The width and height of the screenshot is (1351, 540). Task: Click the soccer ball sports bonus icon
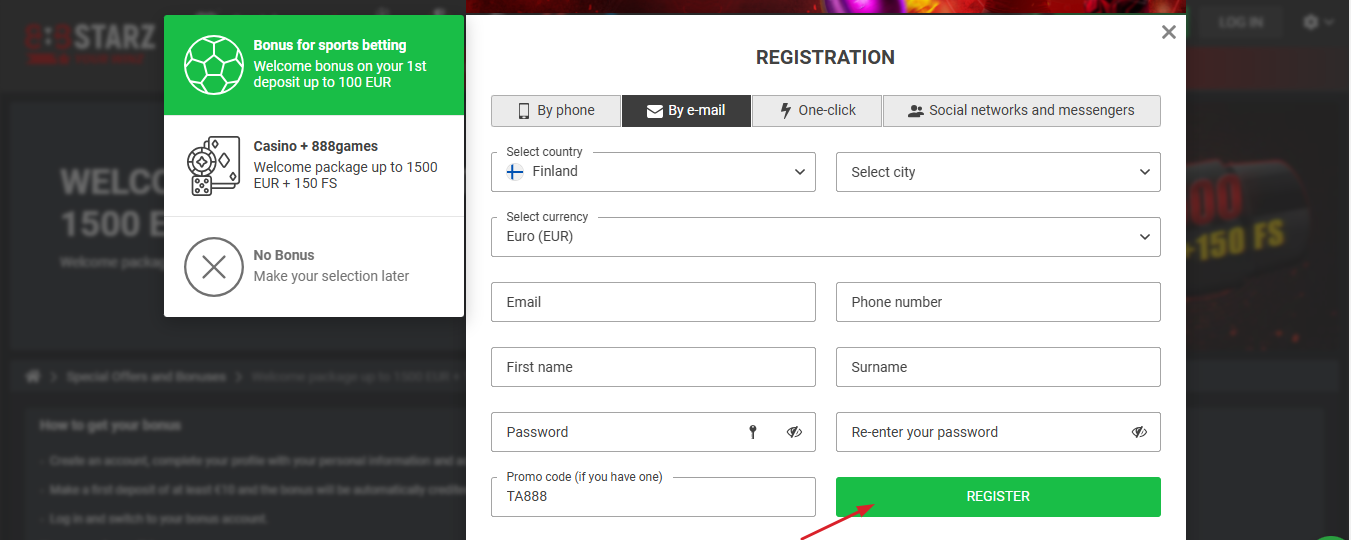pyautogui.click(x=213, y=65)
